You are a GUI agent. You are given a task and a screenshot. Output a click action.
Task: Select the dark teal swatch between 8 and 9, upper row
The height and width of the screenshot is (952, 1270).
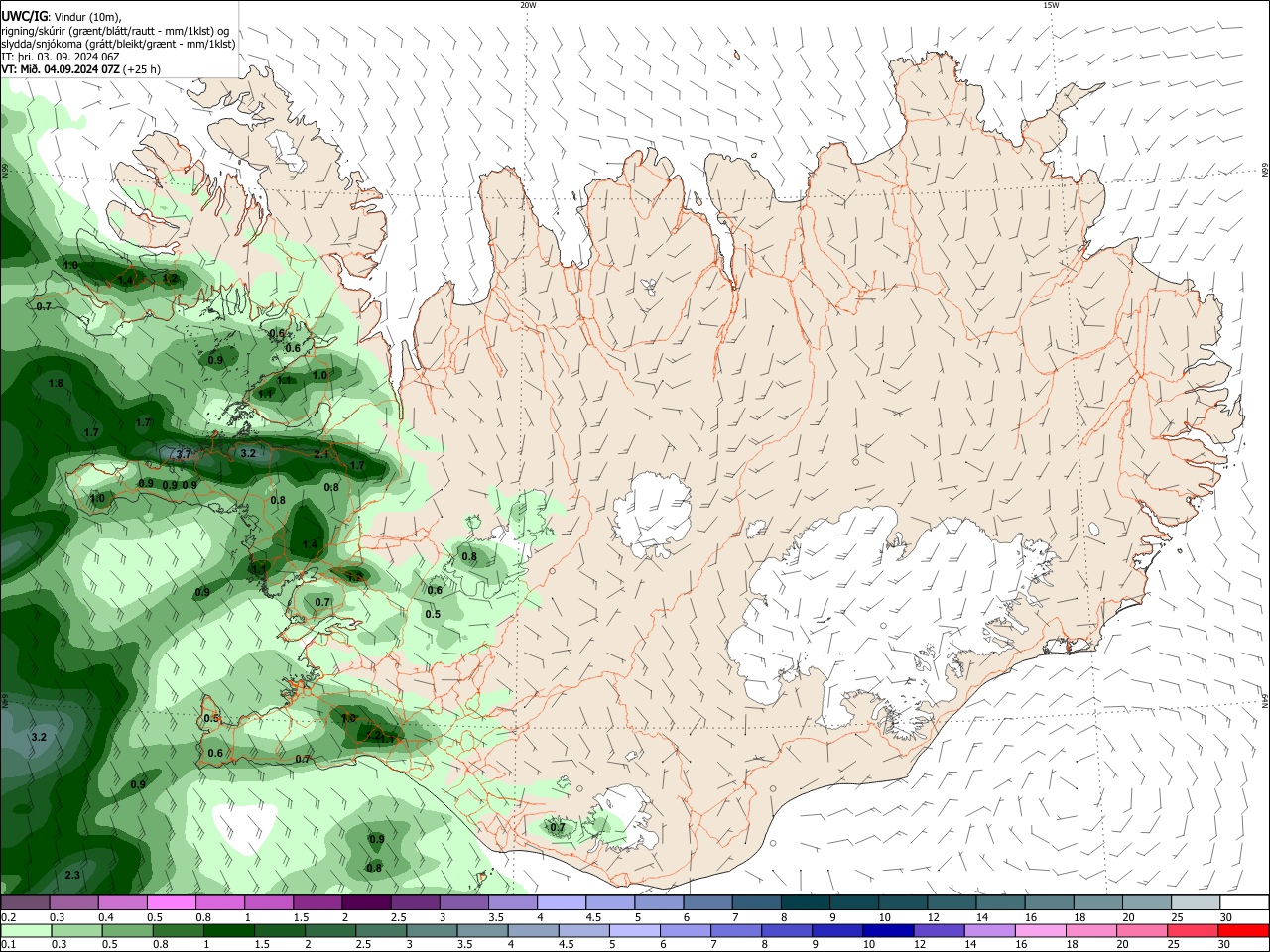(x=806, y=903)
